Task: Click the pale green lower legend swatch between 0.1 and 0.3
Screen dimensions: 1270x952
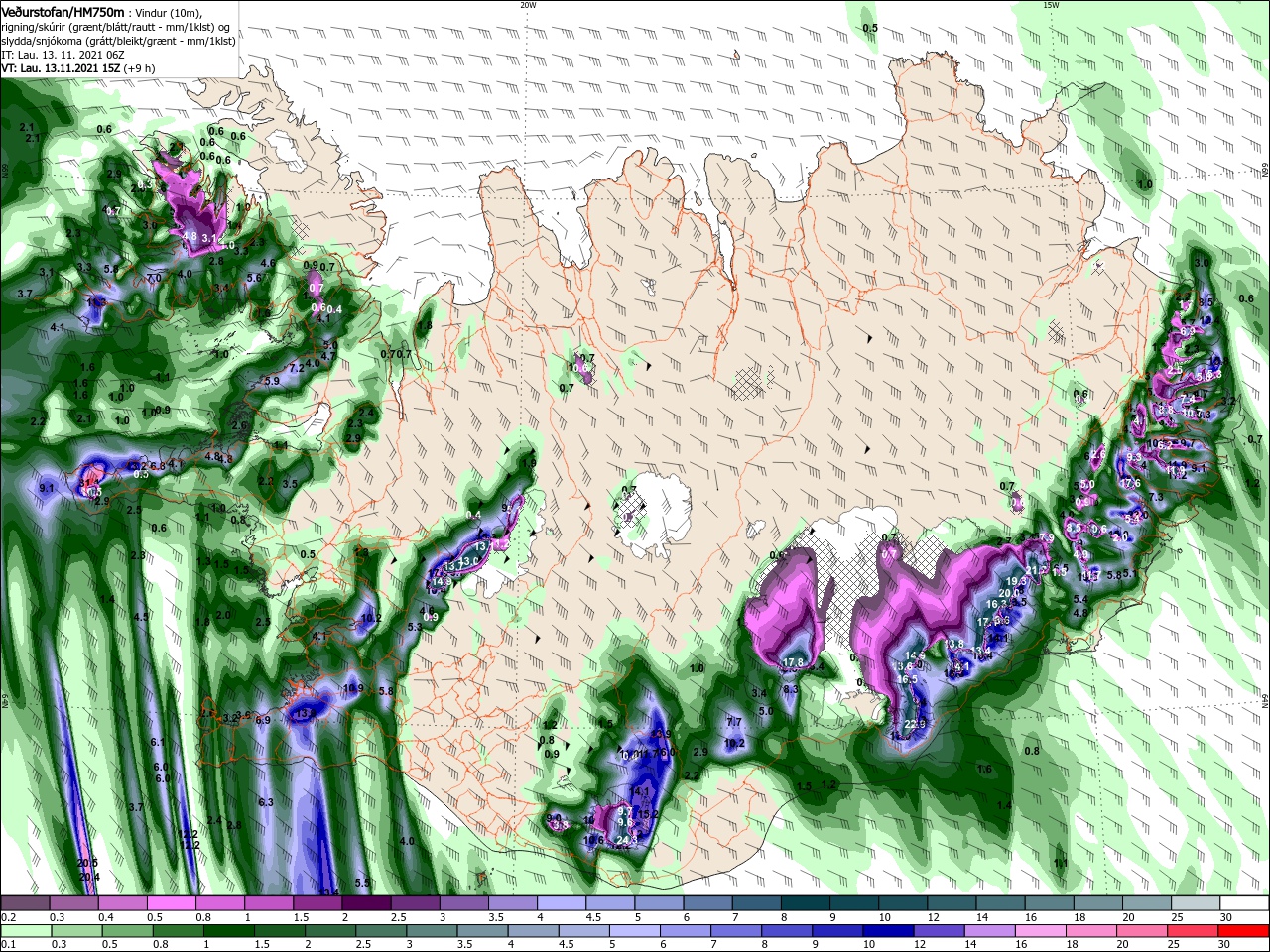Action: pyautogui.click(x=25, y=931)
